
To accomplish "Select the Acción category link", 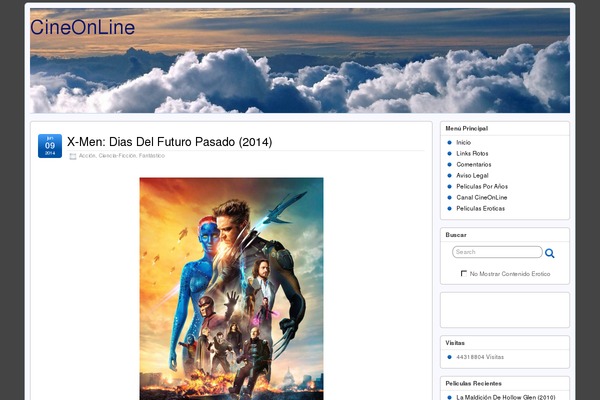I will (x=87, y=156).
